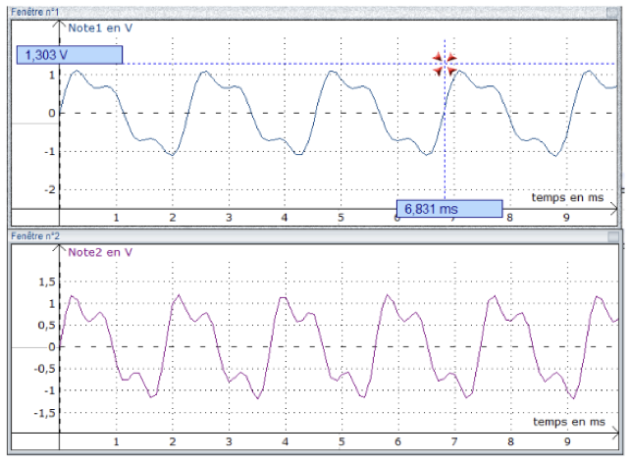Click the -1,5 label on Note2 voltage axis

click(x=42, y=411)
